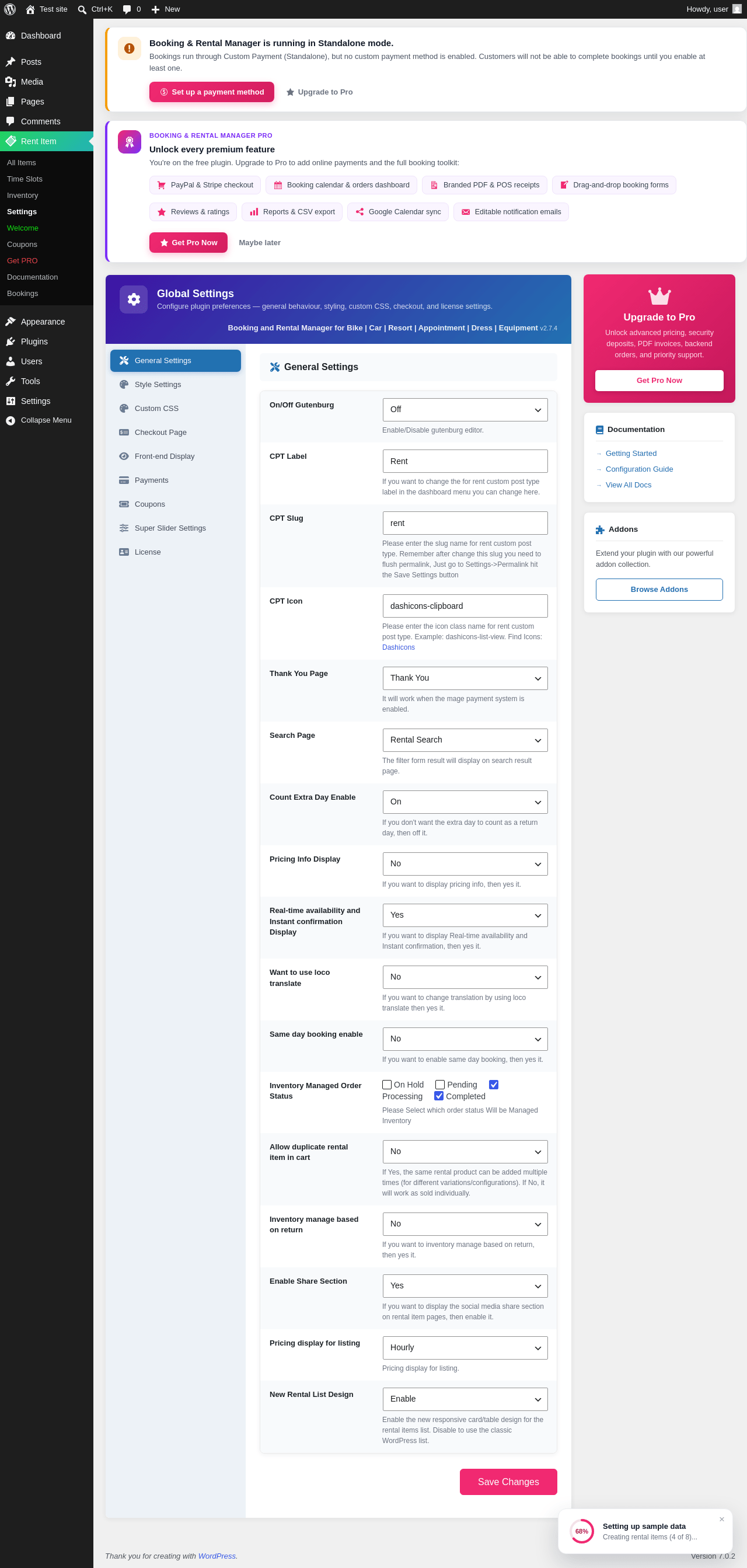
Task: Click the gear icon in Global Settings header
Action: [x=134, y=299]
